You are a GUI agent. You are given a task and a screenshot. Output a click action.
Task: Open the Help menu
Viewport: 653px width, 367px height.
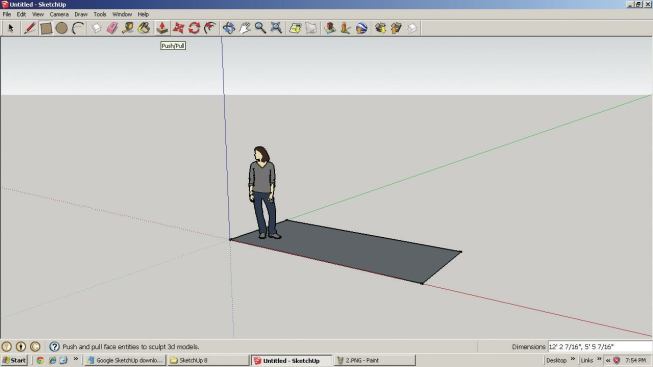coord(143,14)
